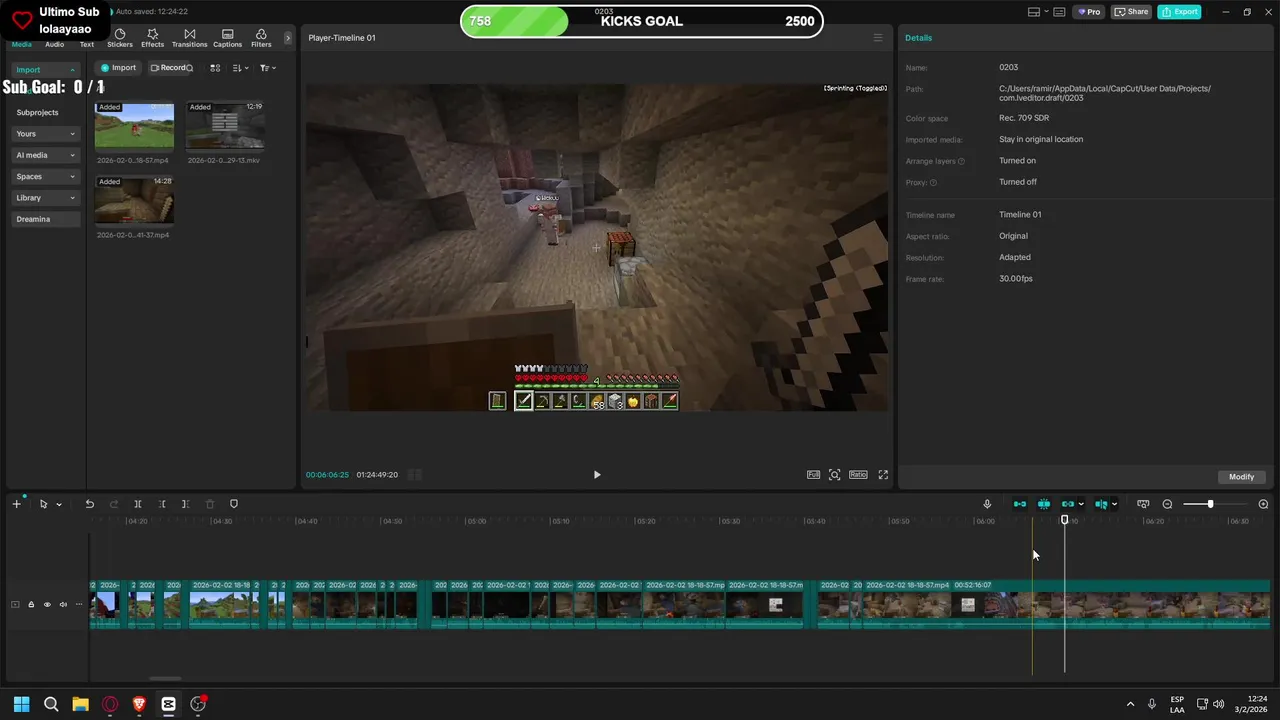Zoom in the timeline

click(1263, 504)
